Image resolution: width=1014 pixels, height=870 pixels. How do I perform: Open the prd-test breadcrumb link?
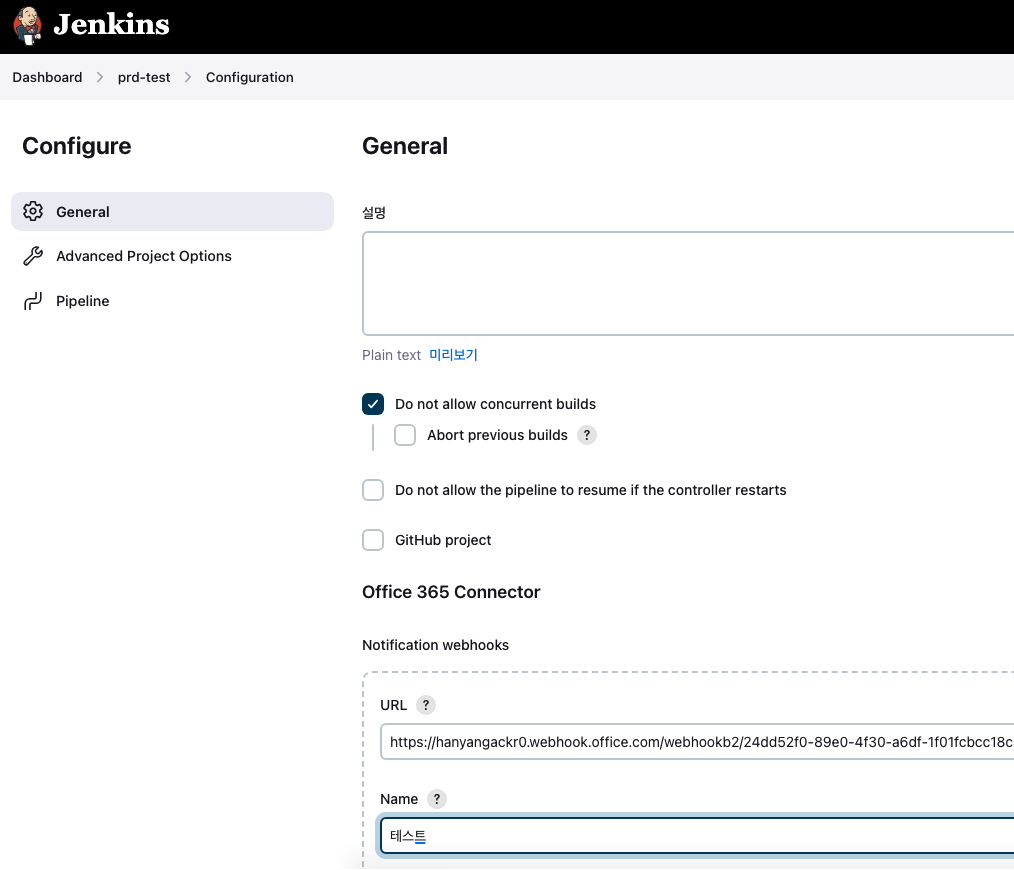pyautogui.click(x=144, y=77)
